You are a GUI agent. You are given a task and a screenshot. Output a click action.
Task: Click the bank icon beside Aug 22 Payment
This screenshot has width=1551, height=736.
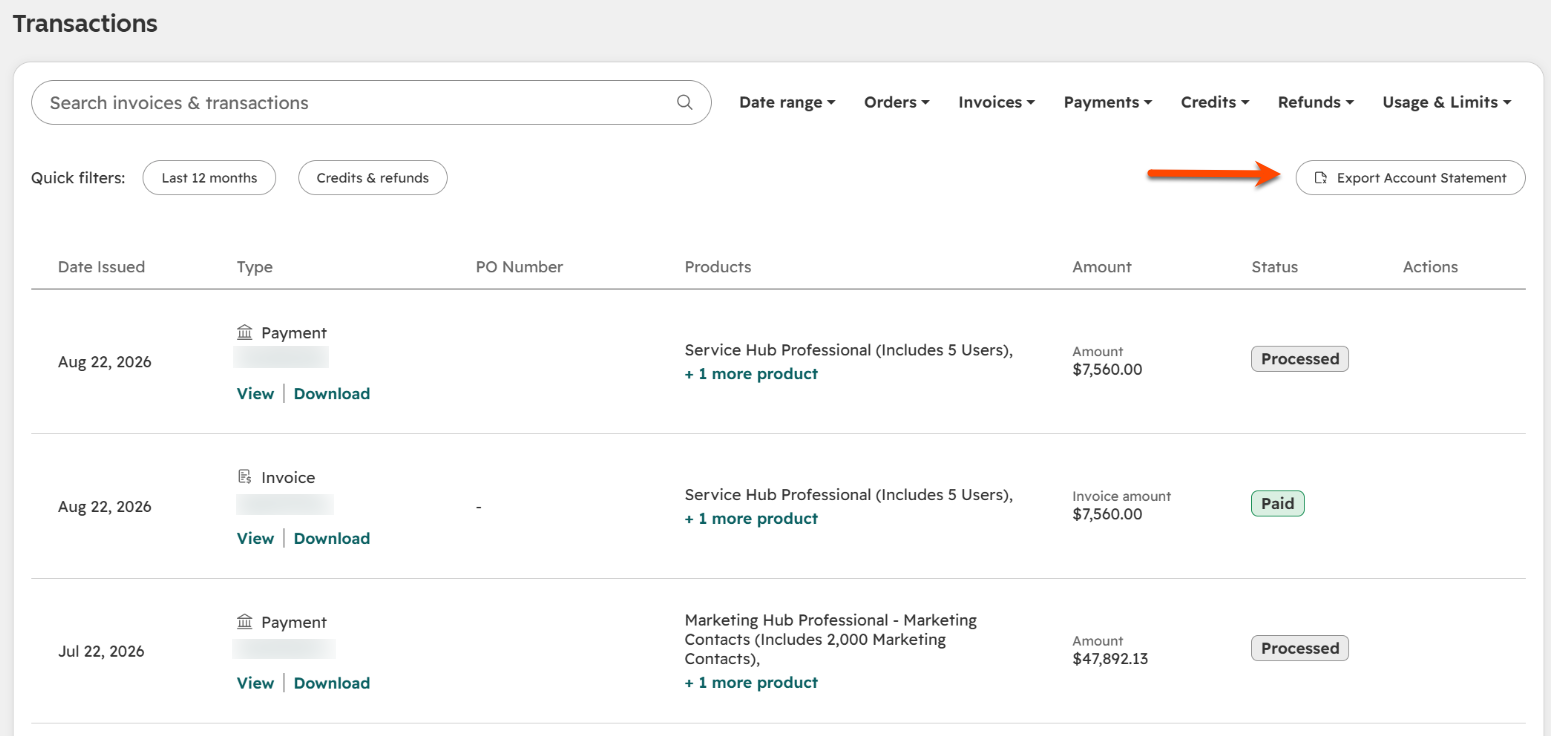[245, 332]
